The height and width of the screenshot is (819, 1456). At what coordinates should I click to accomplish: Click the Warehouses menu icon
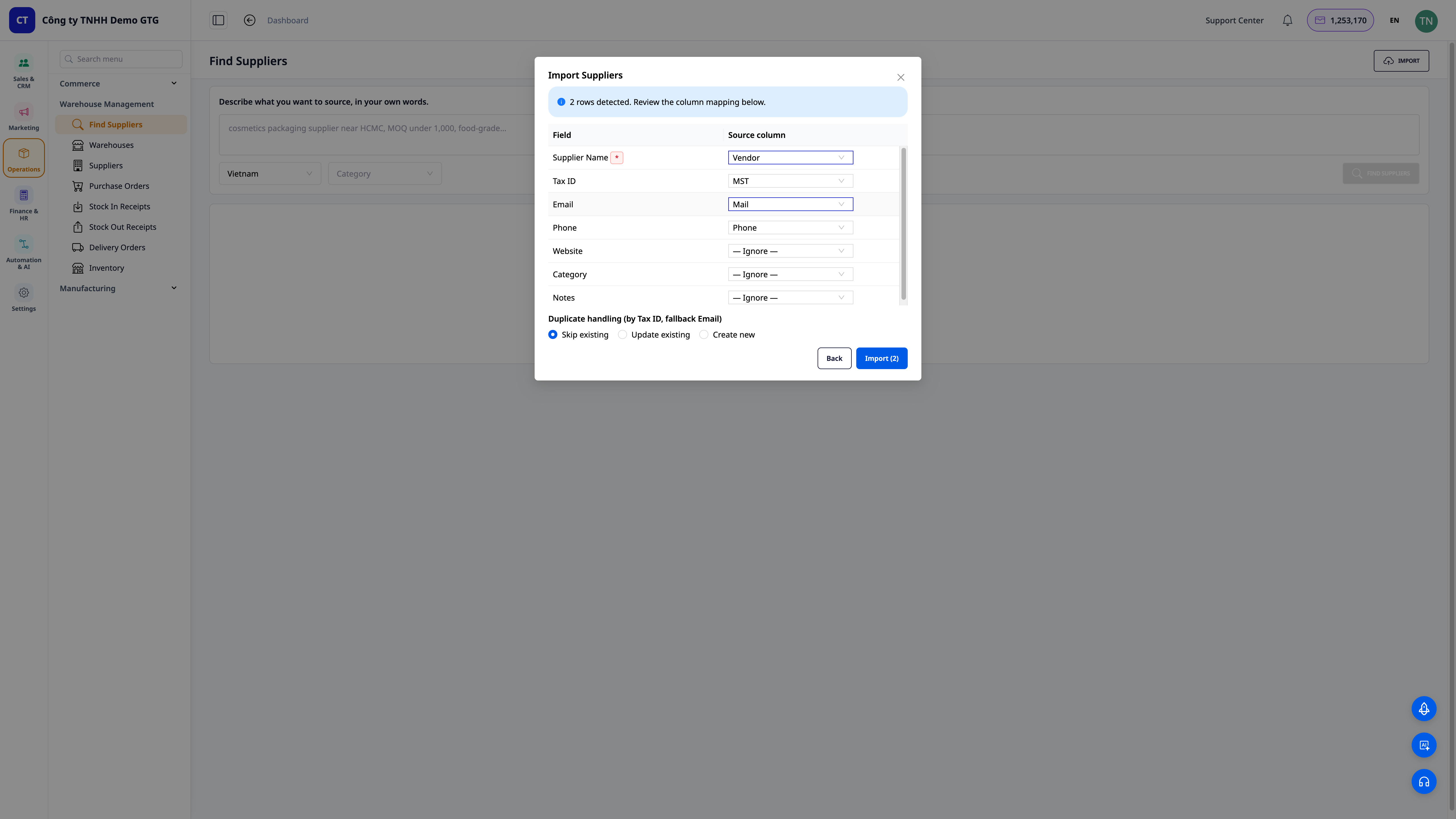78,145
